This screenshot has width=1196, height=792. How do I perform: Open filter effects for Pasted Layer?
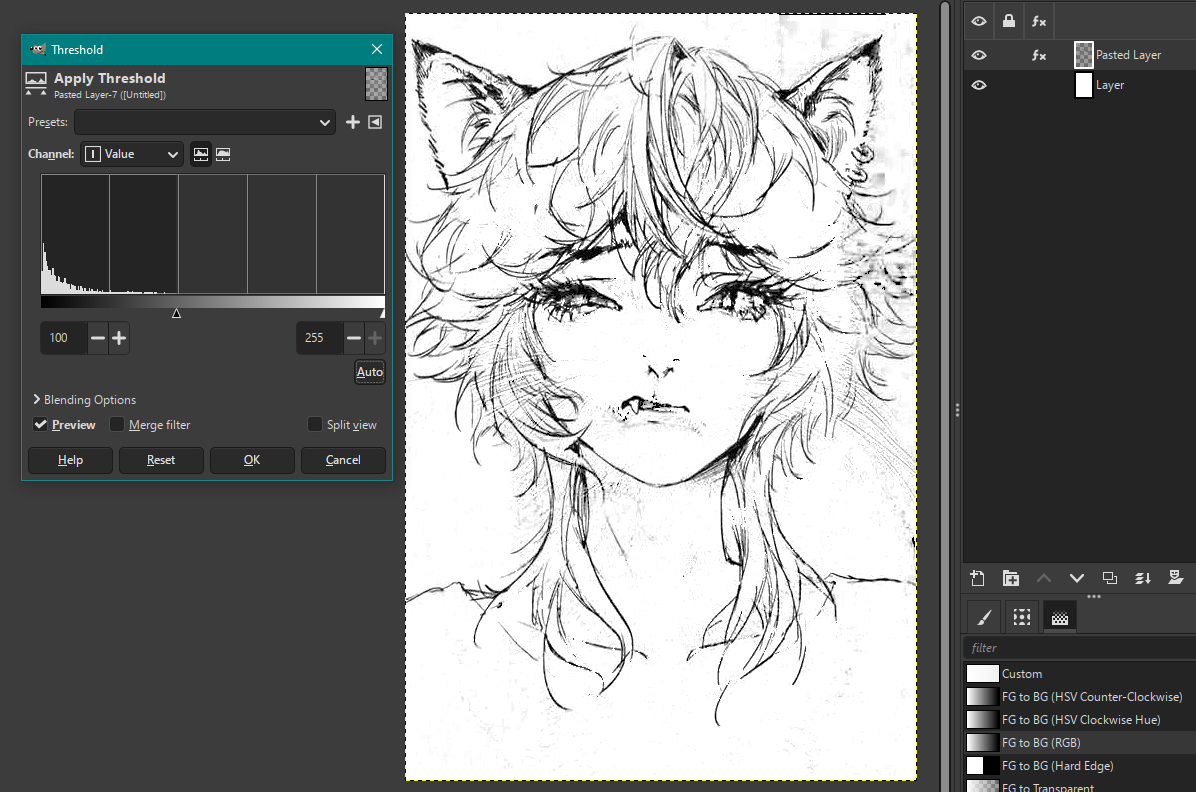pyautogui.click(x=1039, y=55)
